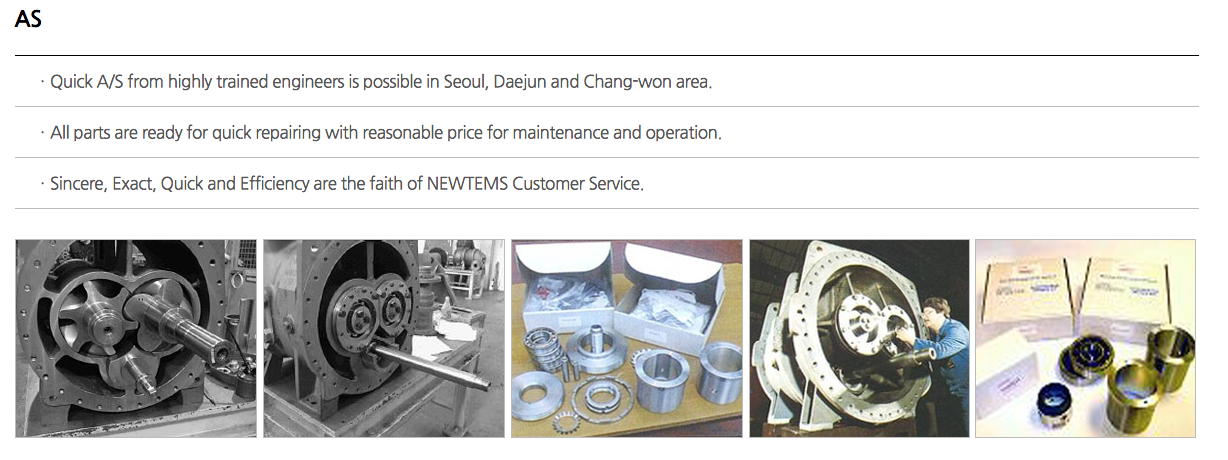View the spare parts and bearings photo
Screen dimensions: 1228x460
[x=627, y=338]
